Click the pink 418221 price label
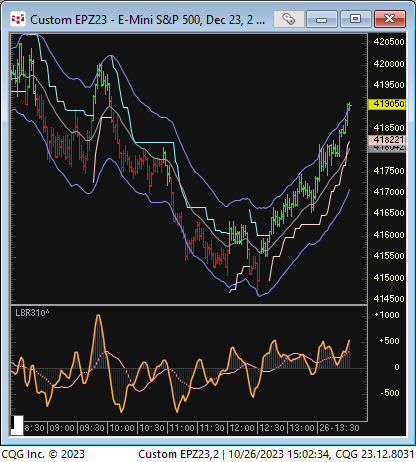This screenshot has width=416, height=462. click(x=387, y=140)
